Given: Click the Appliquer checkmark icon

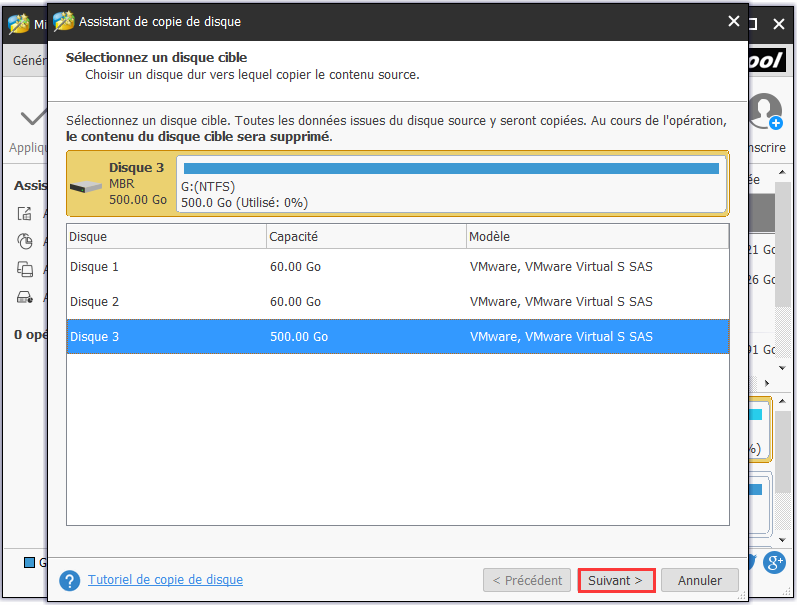Looking at the screenshot, I should (32, 118).
